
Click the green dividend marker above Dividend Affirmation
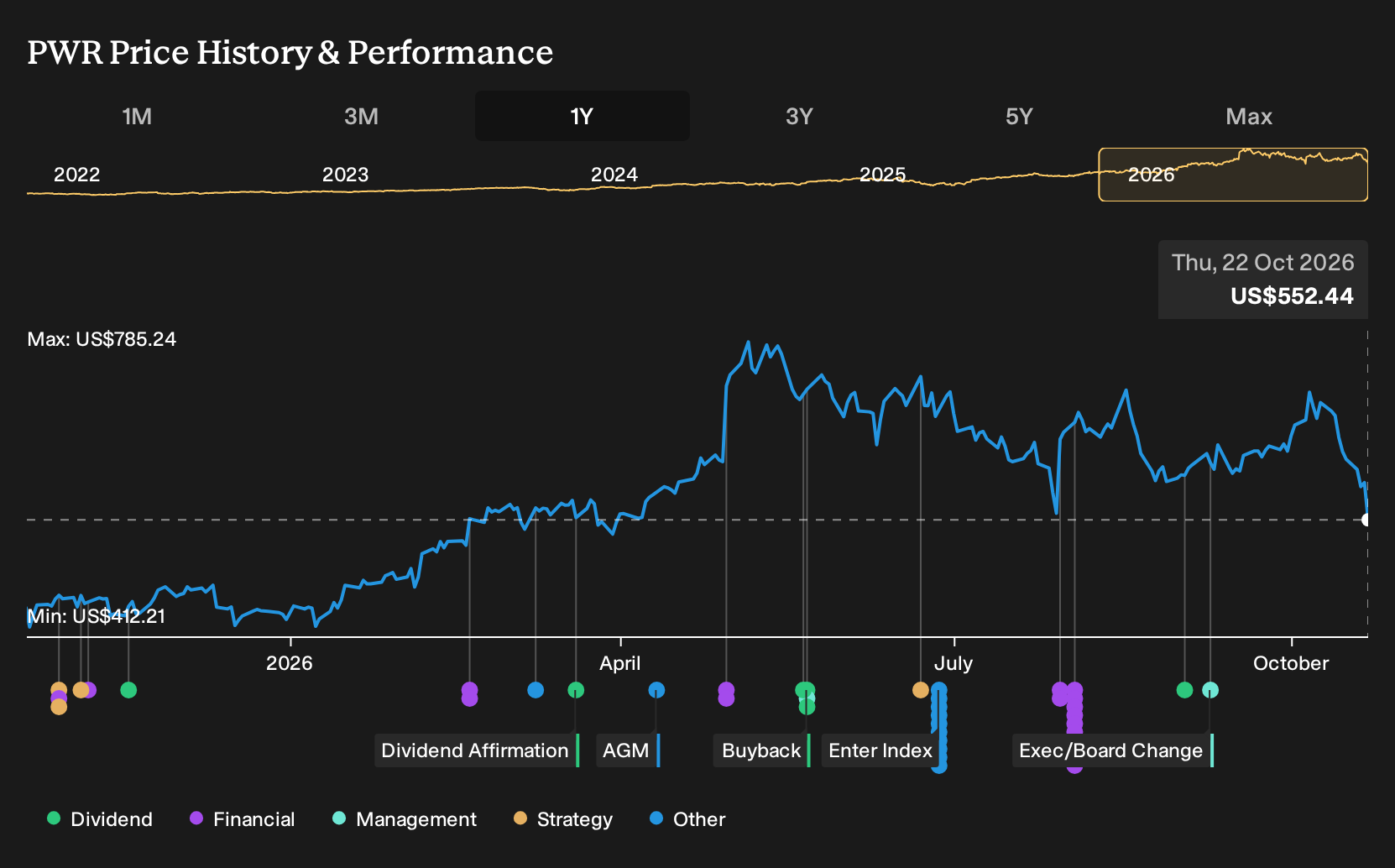(576, 690)
